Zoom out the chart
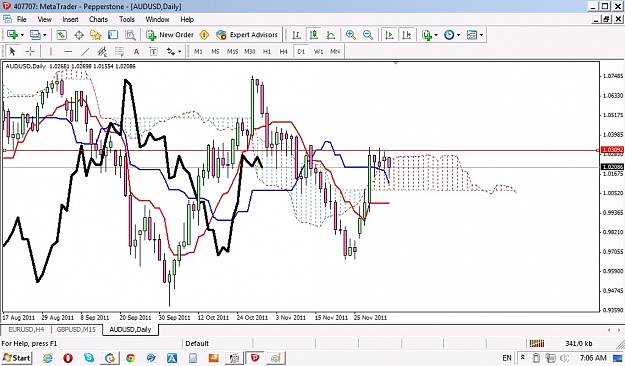Image resolution: width=625 pixels, height=366 pixels. coord(368,35)
